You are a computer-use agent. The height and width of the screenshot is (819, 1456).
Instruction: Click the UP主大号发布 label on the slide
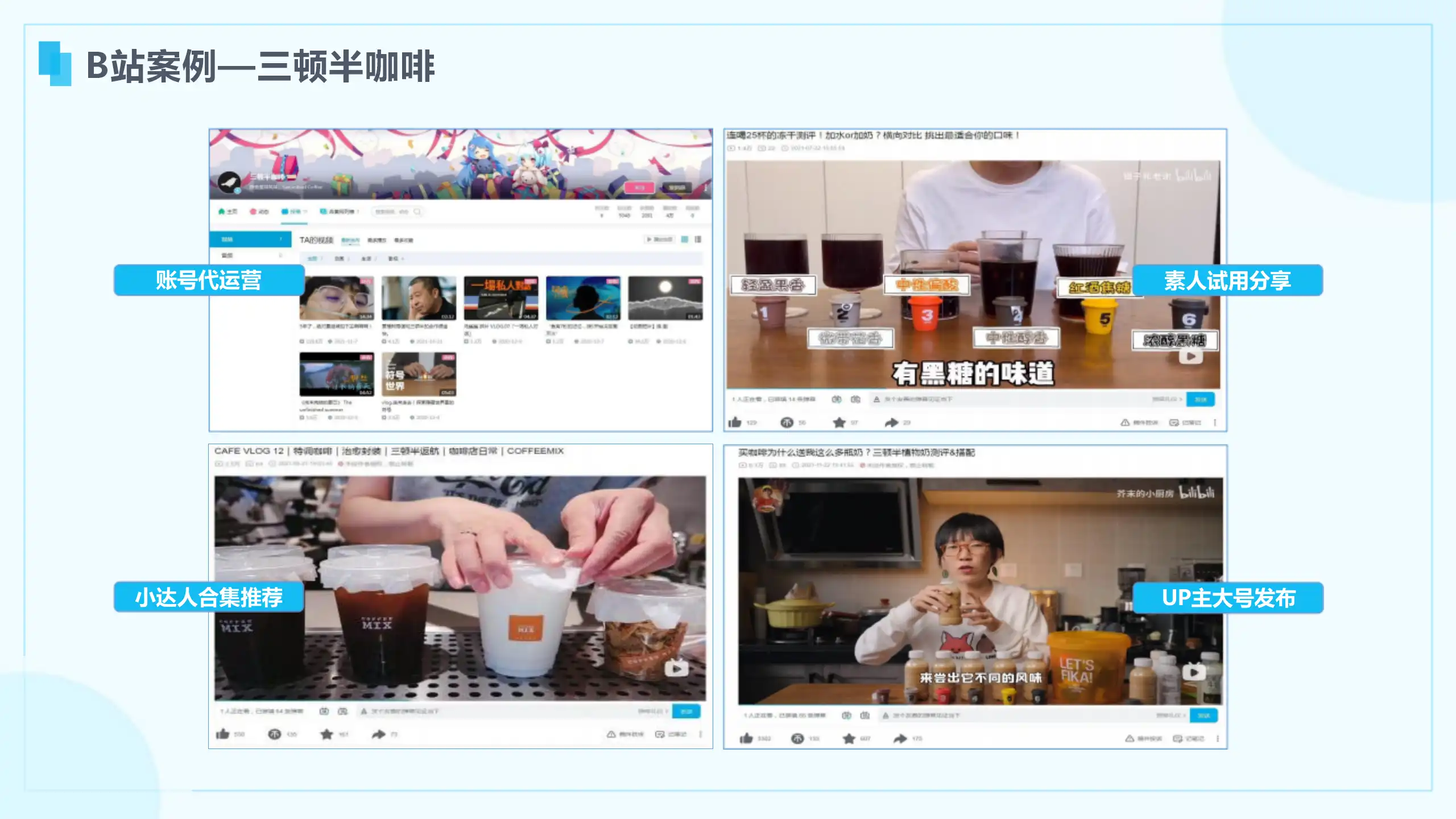pyautogui.click(x=1228, y=597)
